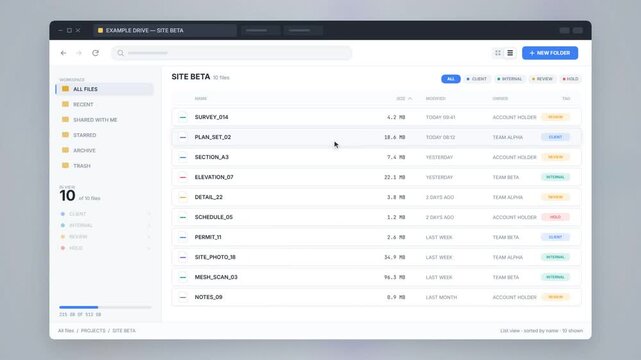The height and width of the screenshot is (360, 641).
Task: Go to SITE BETA in the breadcrumb
Action: [x=124, y=331]
